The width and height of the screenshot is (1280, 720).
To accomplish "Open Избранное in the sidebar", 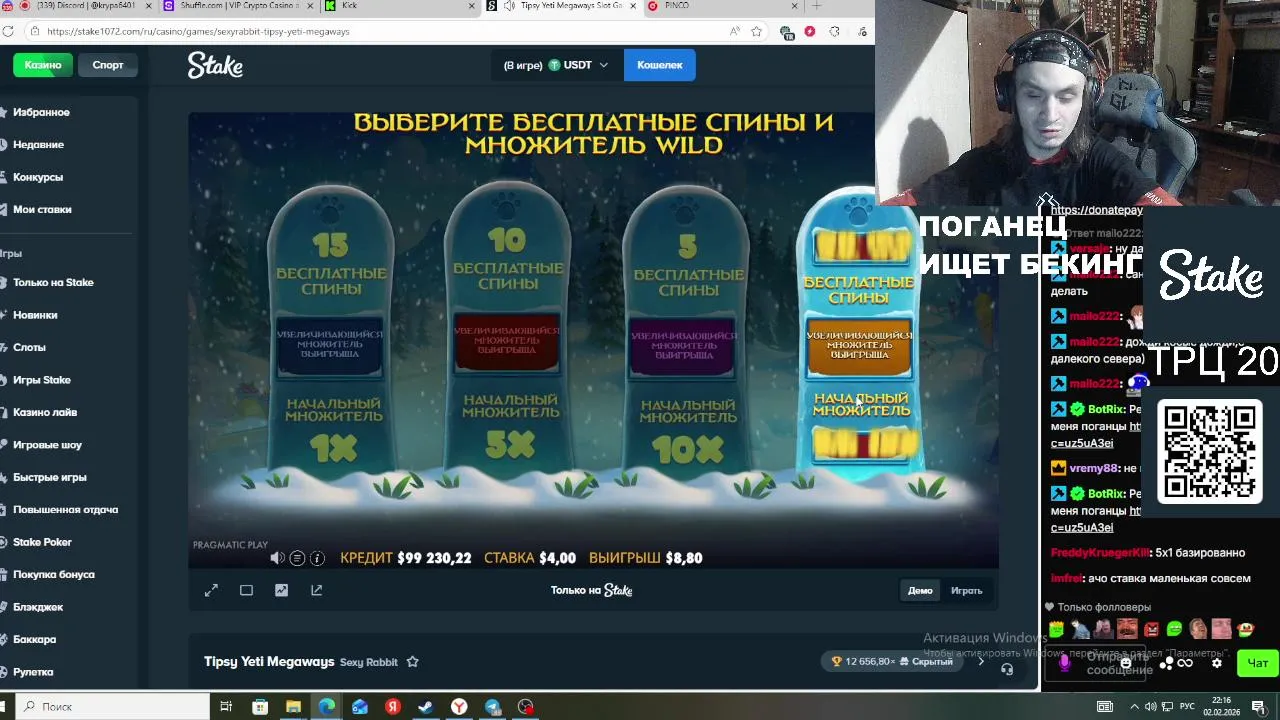I will click(x=41, y=112).
